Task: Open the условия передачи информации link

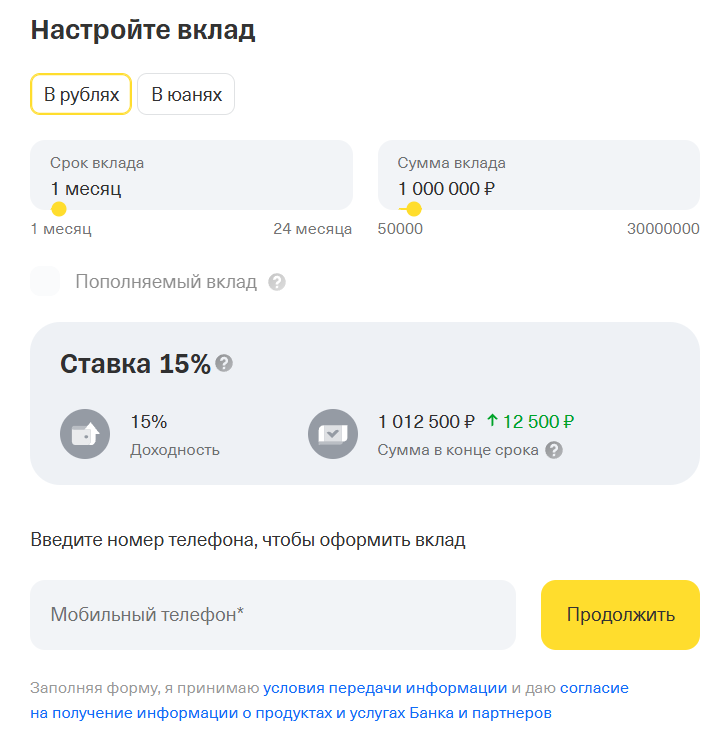Action: 385,688
